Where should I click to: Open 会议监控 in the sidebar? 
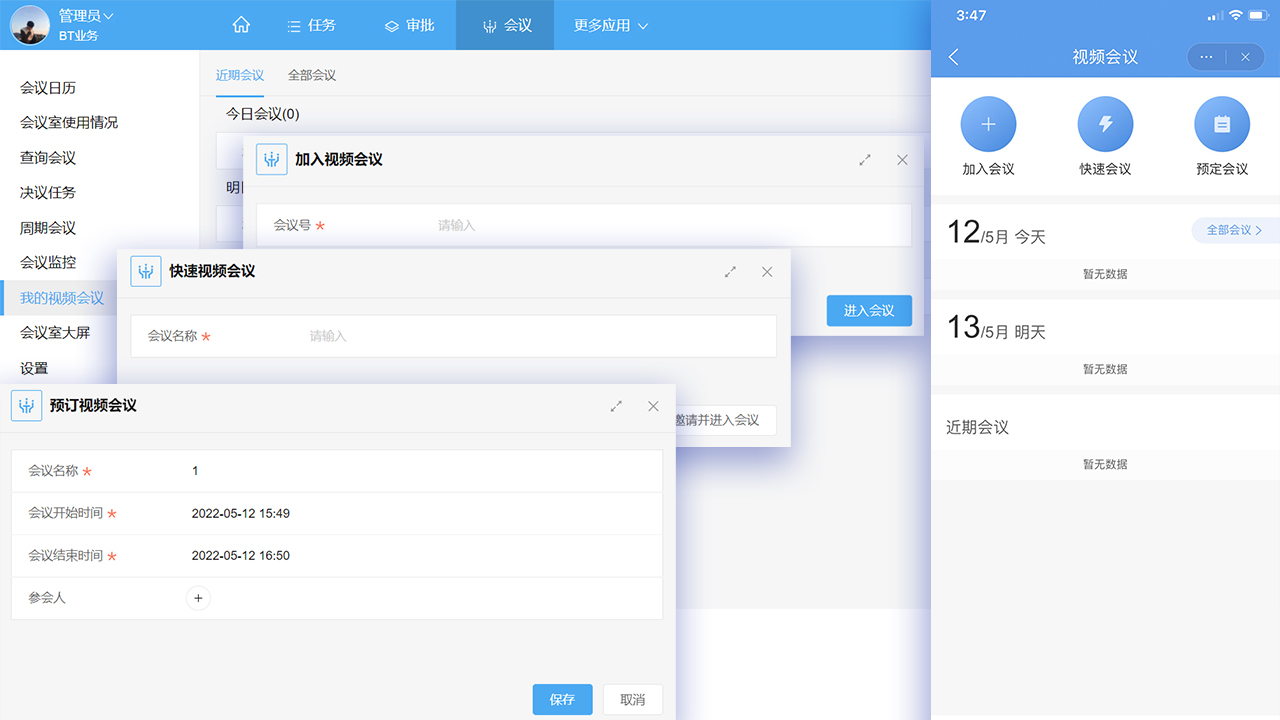48,262
